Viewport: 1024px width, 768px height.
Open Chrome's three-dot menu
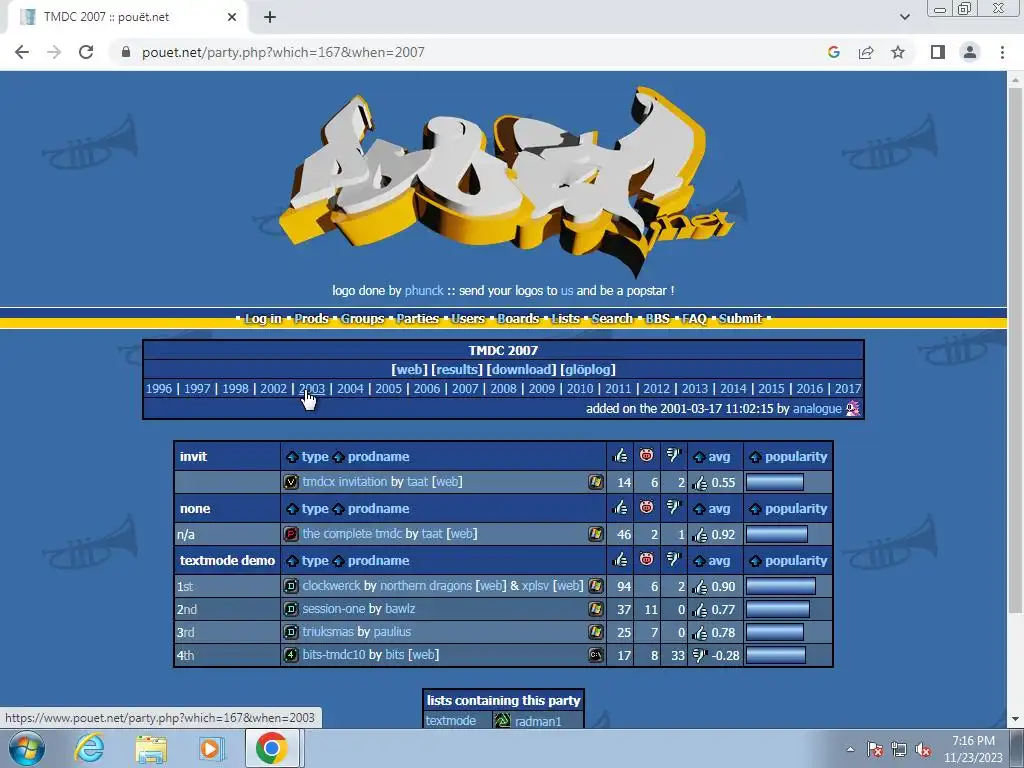tap(1002, 52)
